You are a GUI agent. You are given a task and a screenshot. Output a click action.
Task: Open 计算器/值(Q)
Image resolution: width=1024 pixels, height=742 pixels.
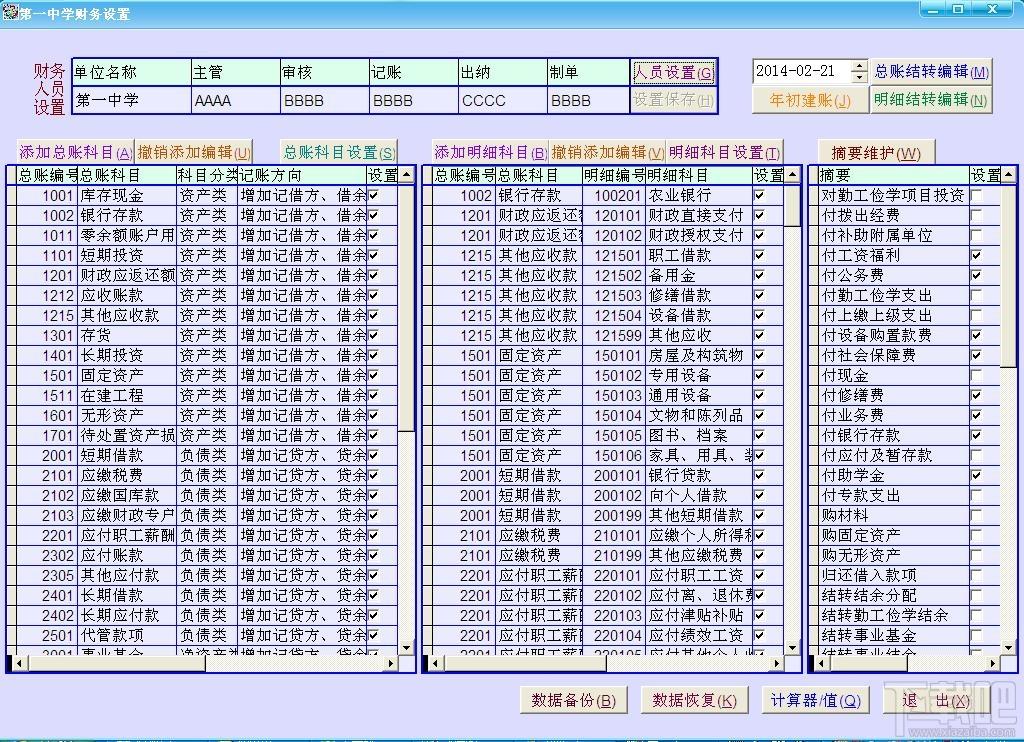click(x=816, y=701)
